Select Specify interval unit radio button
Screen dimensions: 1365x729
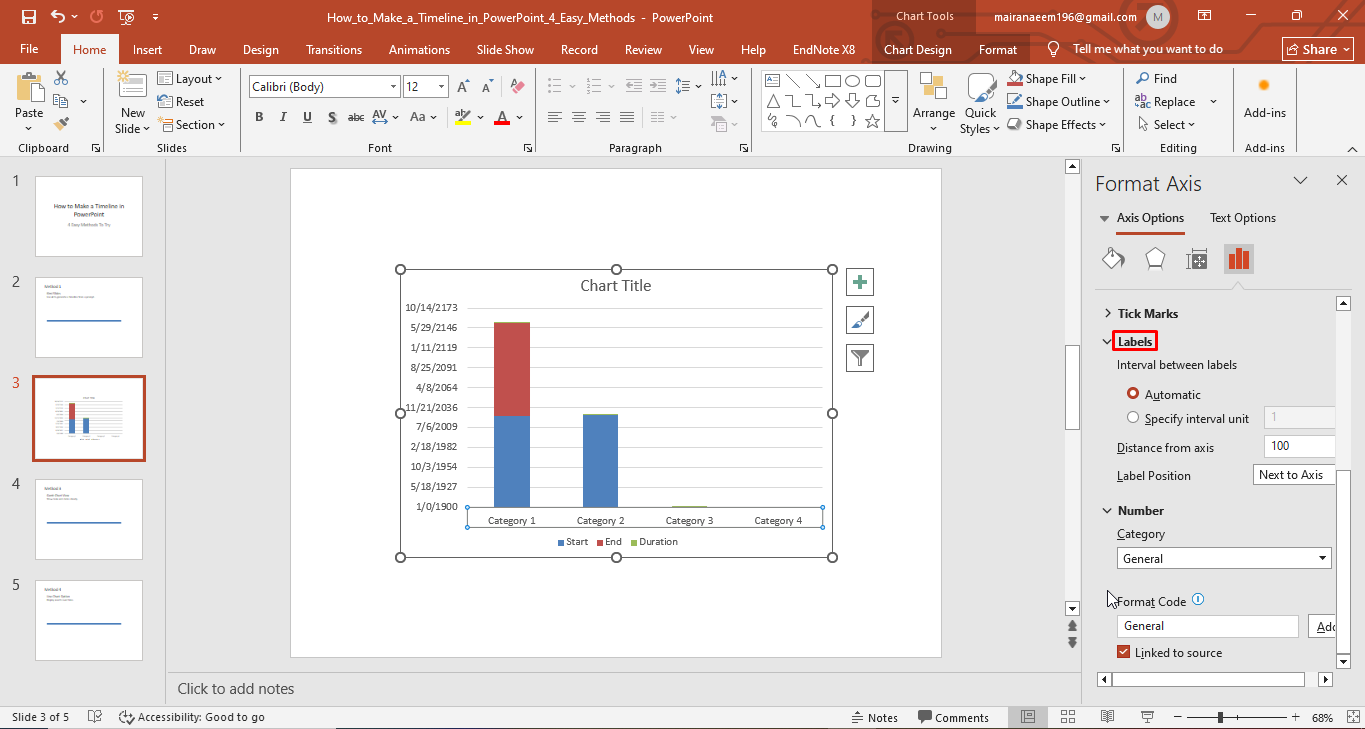point(1133,418)
